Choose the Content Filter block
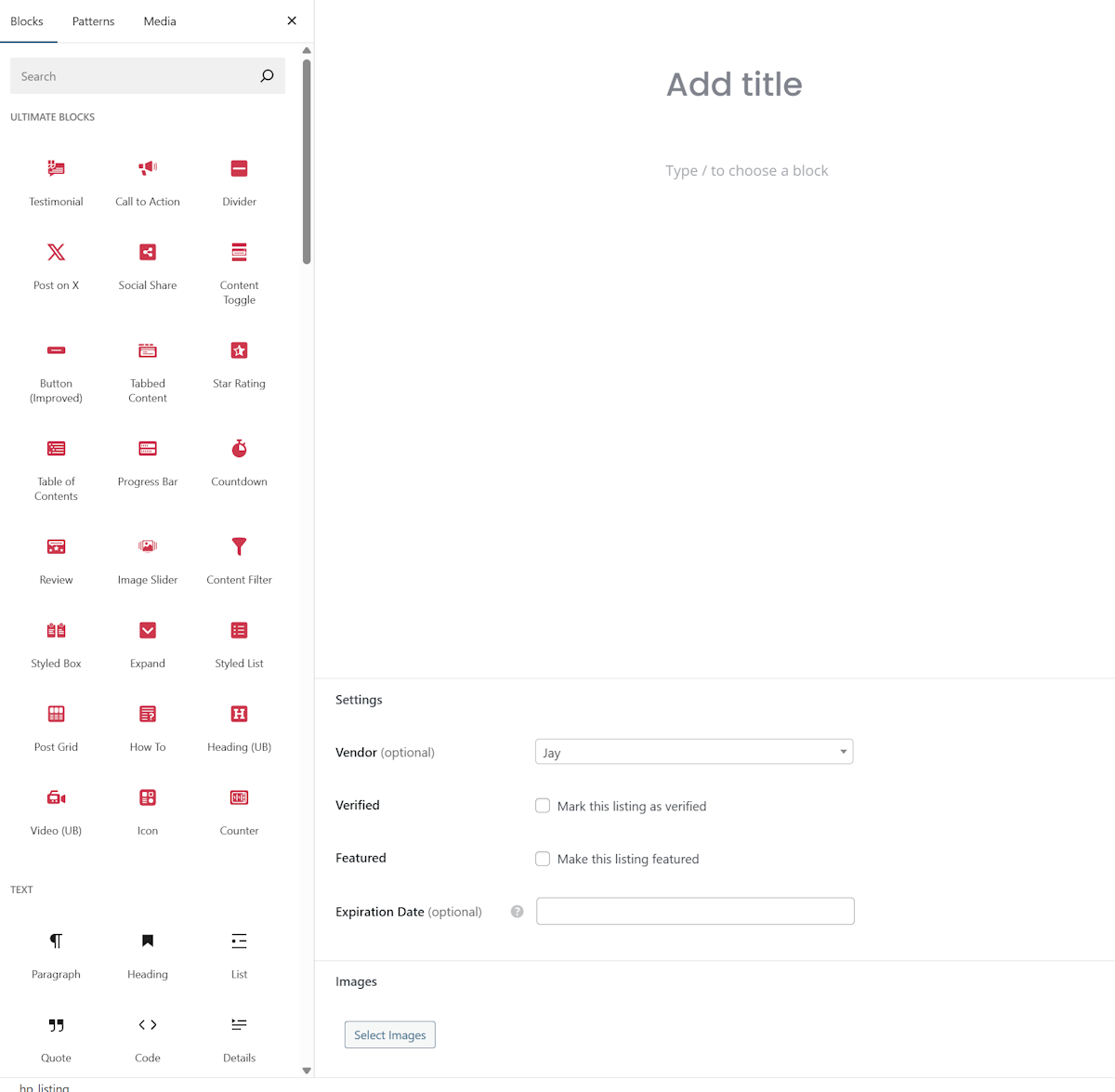 (x=239, y=559)
